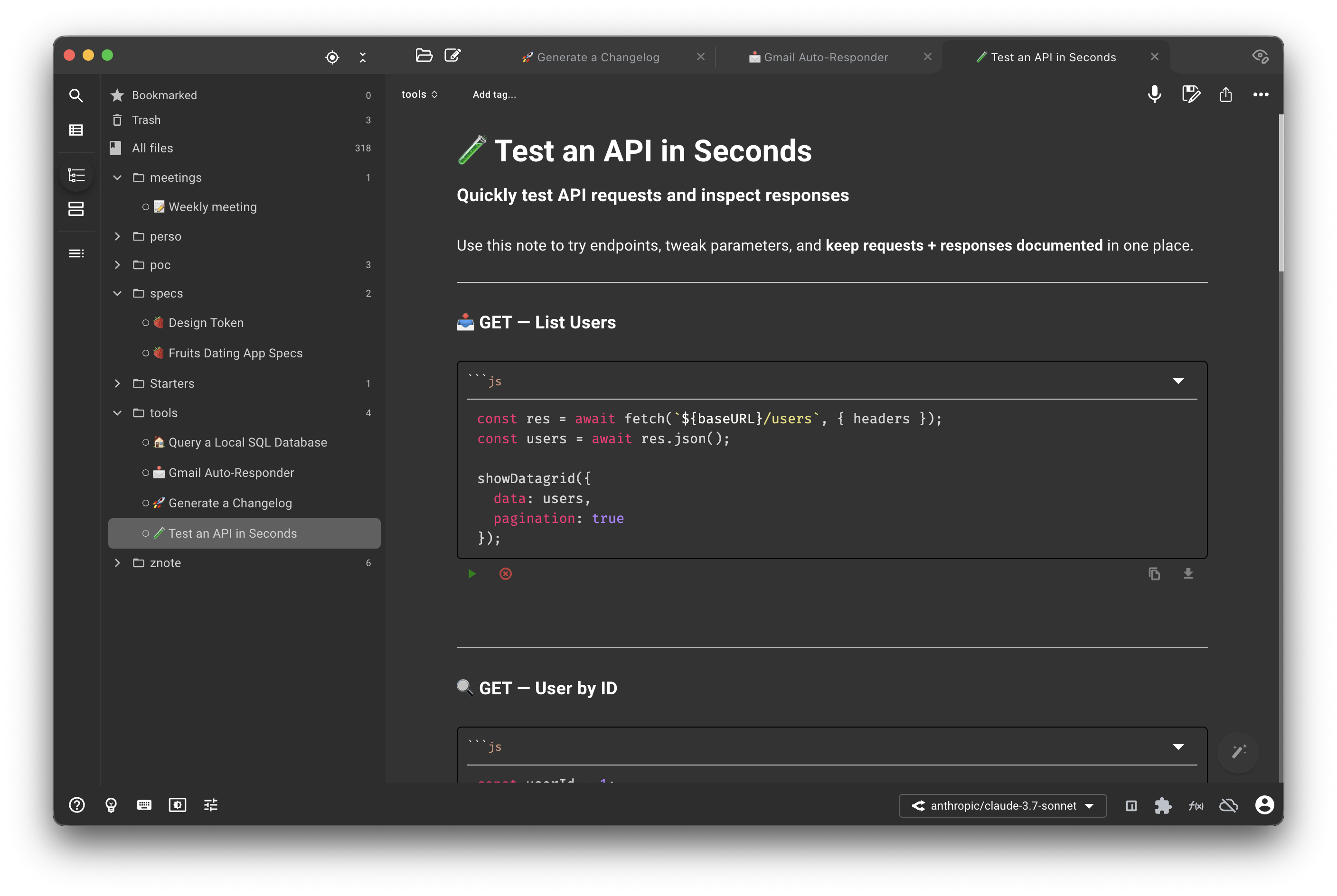Start voice dictation with the microphone icon
The image size is (1337, 896).
pyautogui.click(x=1154, y=94)
